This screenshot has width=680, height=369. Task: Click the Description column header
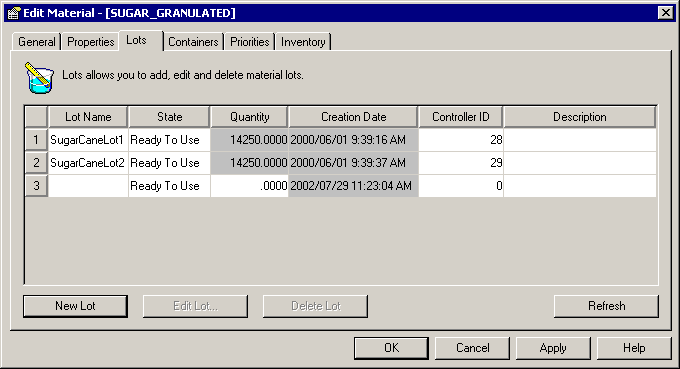point(579,117)
